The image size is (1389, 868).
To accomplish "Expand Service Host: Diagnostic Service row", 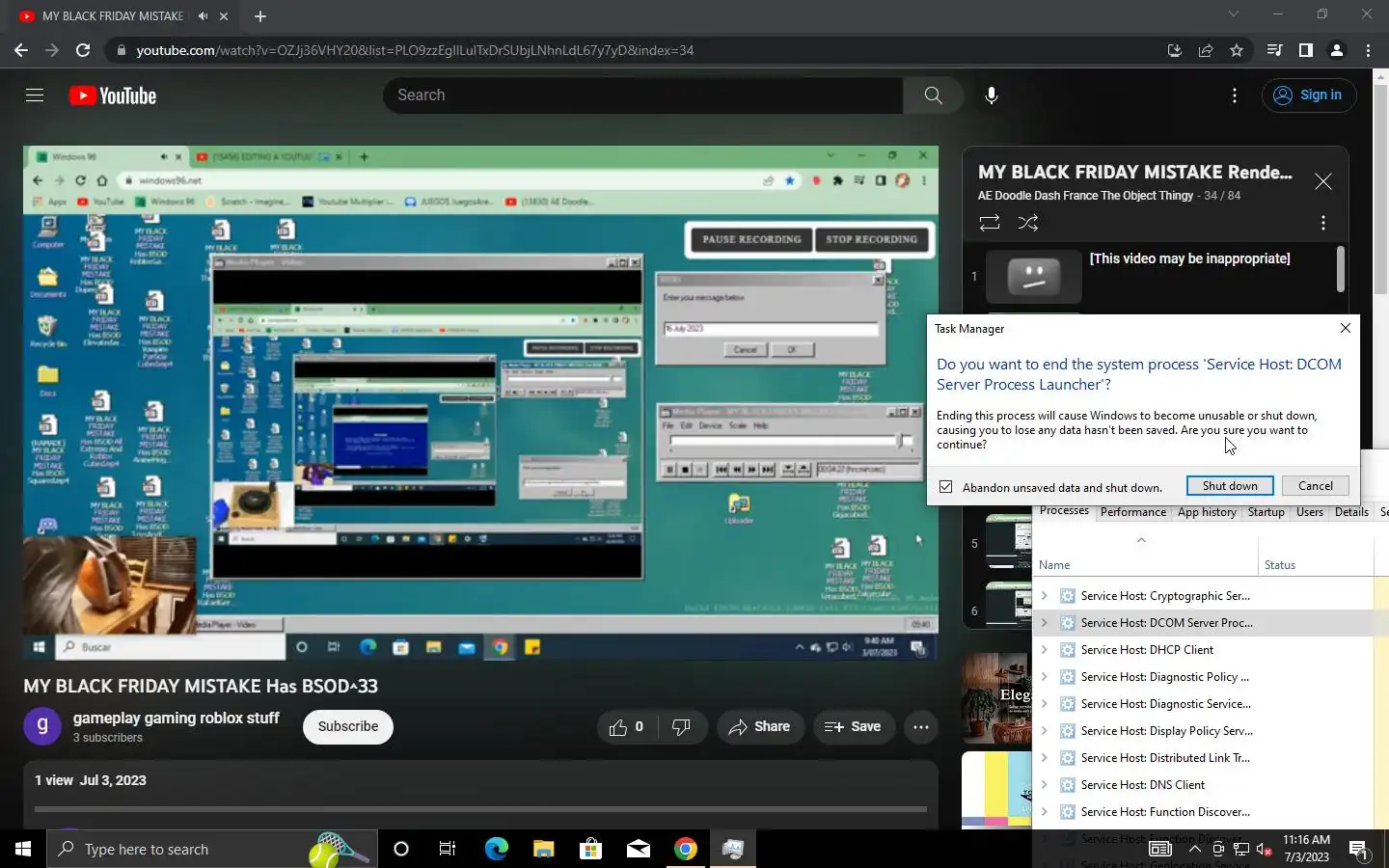I will (1044, 704).
